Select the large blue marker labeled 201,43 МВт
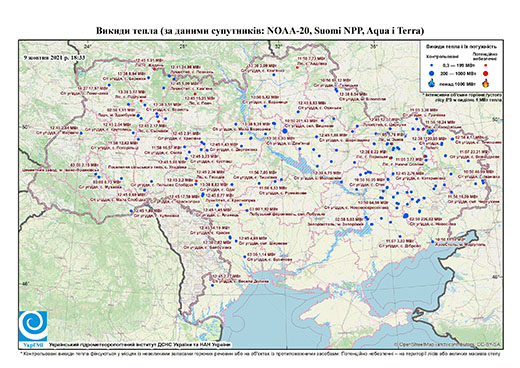The image size is (520, 368). (285, 131)
